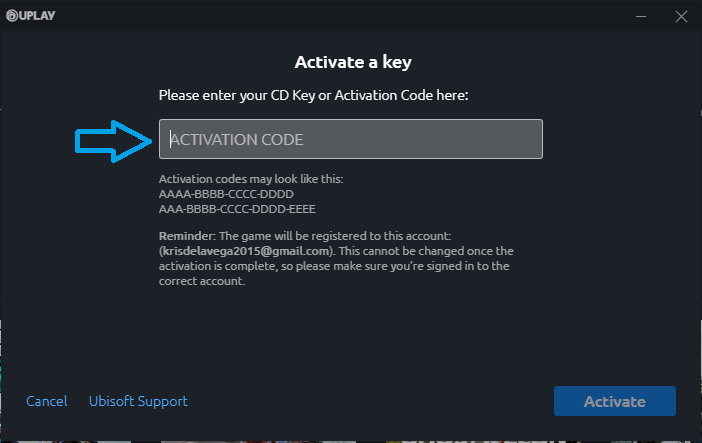702x443 pixels.
Task: Click the Uplay swirl logo icon
Action: click(x=13, y=15)
